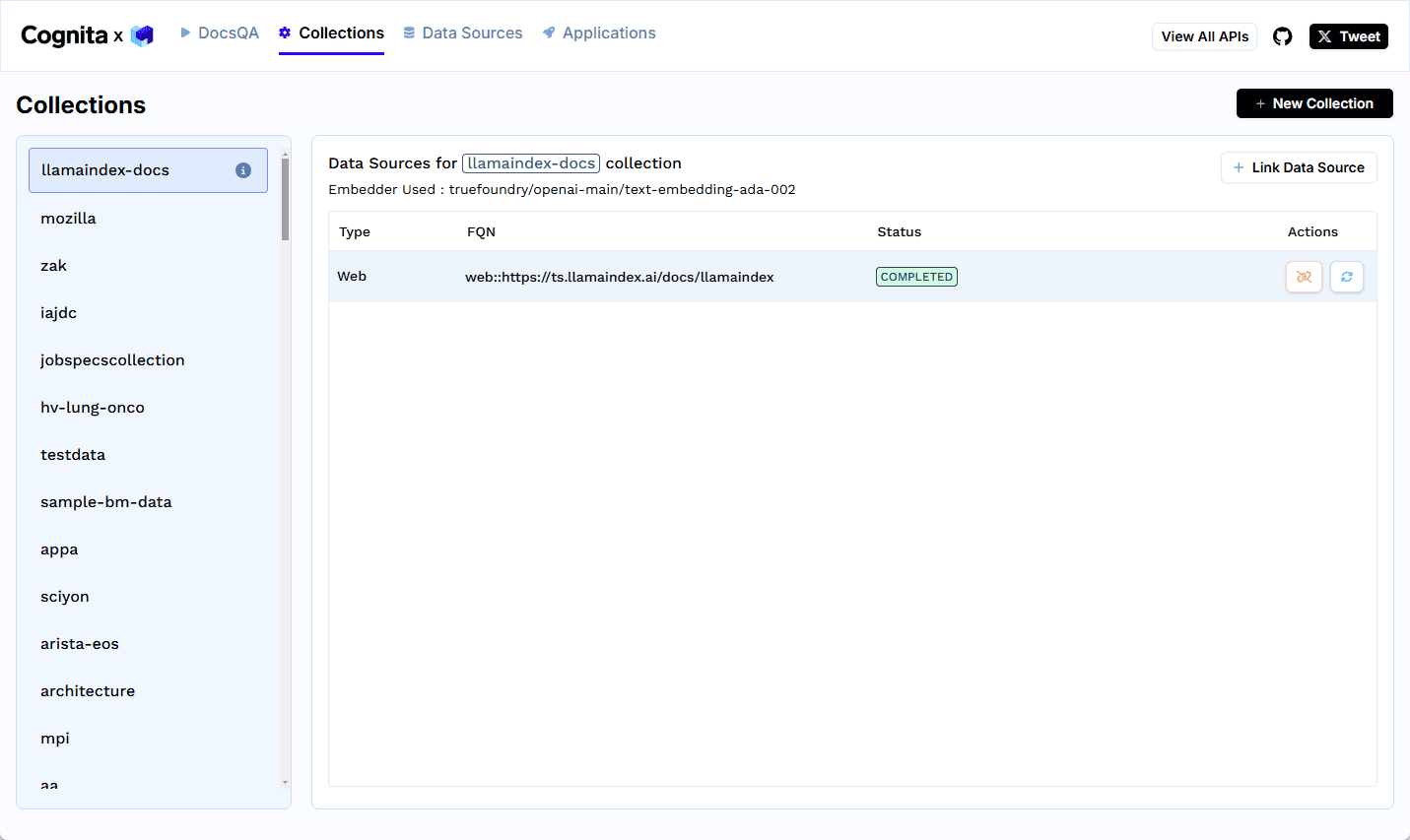Click the FQN column header

(481, 232)
